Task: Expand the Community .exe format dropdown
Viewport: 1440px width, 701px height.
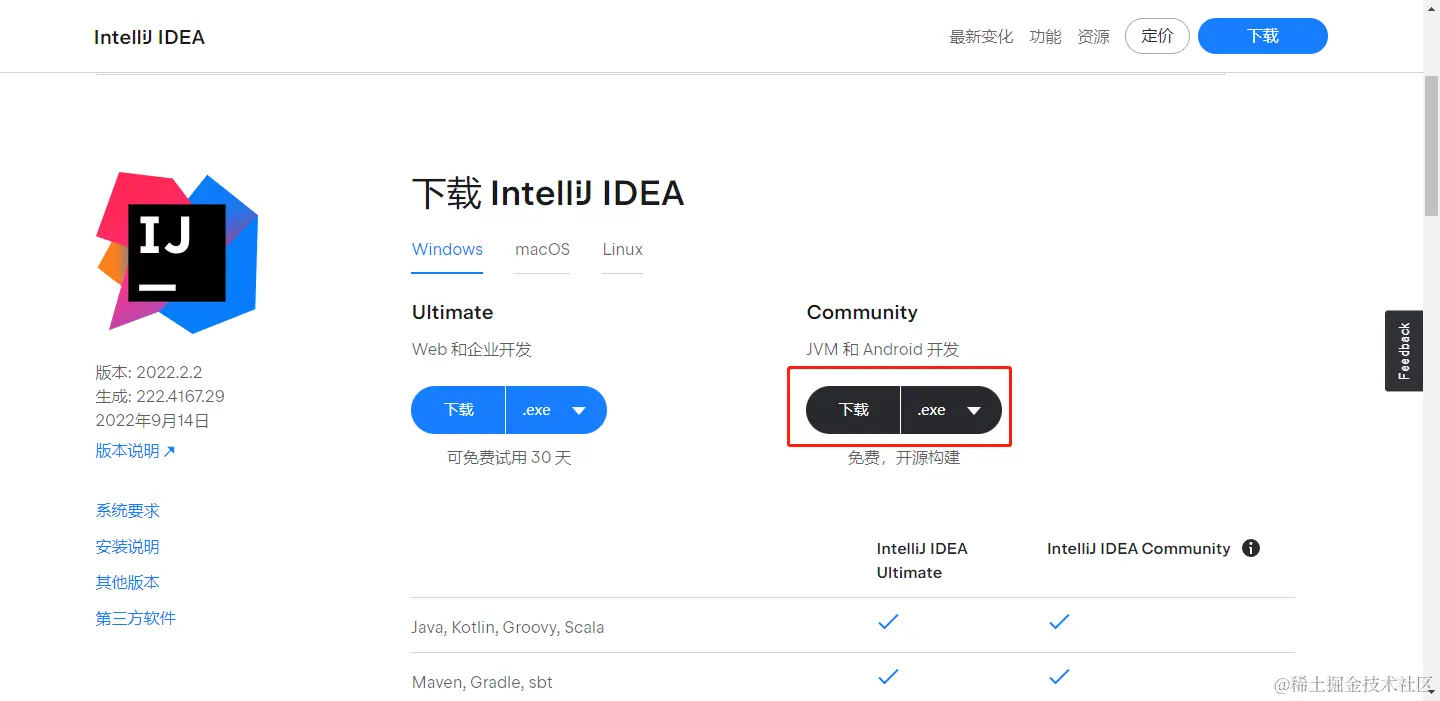Action: tap(952, 410)
